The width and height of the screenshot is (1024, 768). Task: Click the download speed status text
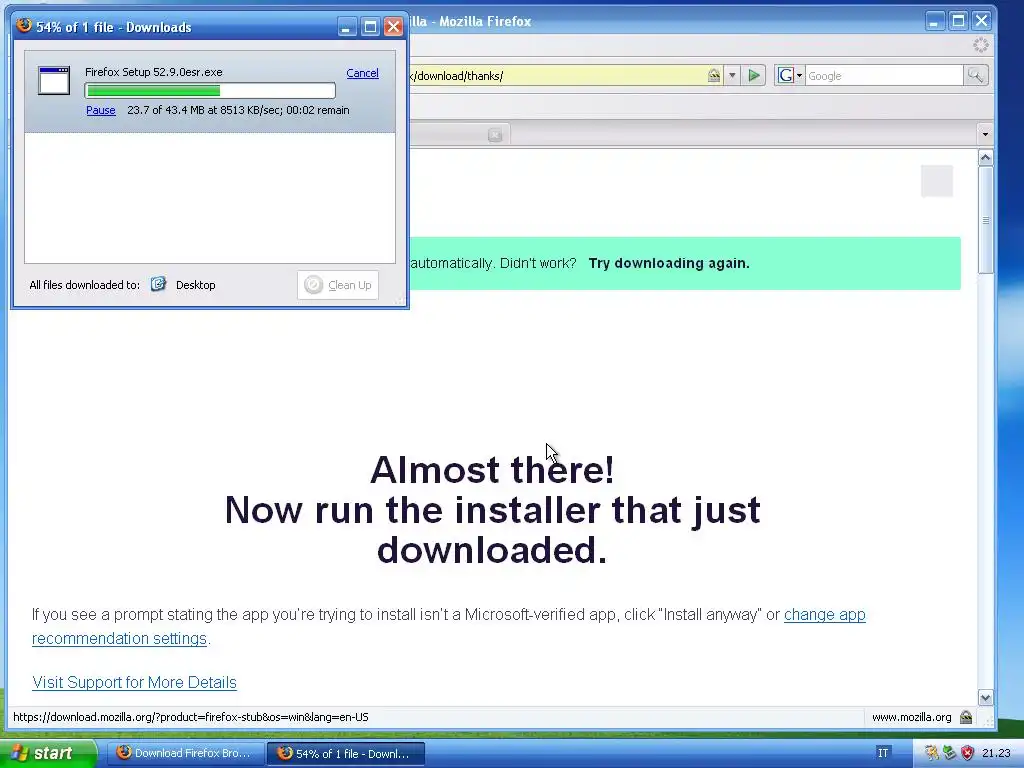(238, 110)
